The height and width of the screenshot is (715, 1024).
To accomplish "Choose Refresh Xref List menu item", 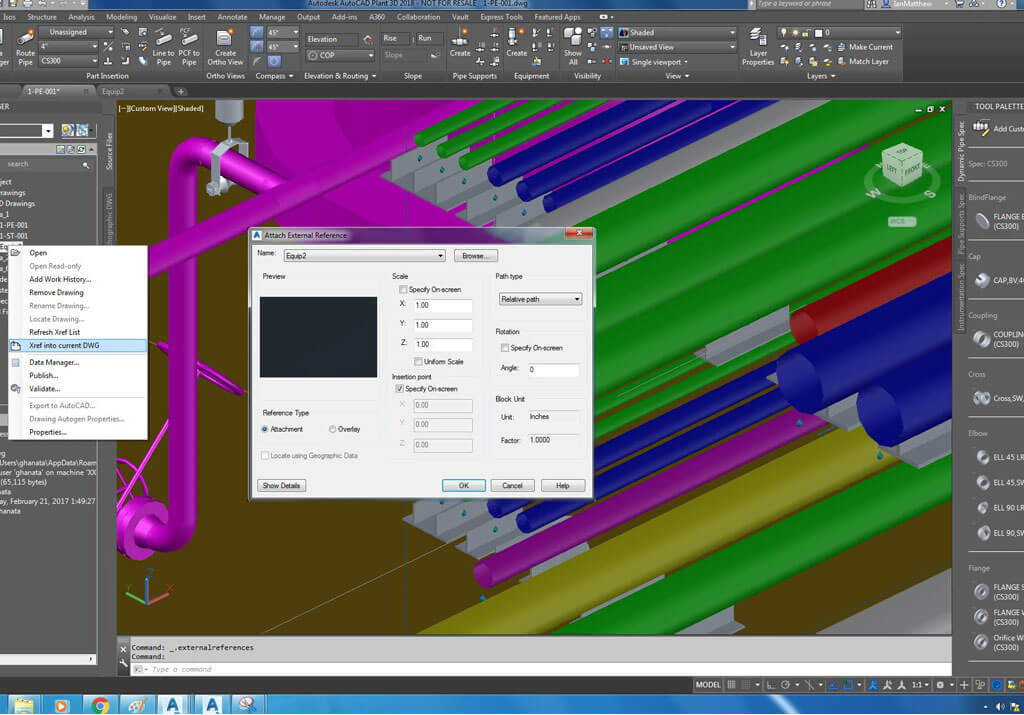I will point(78,332).
